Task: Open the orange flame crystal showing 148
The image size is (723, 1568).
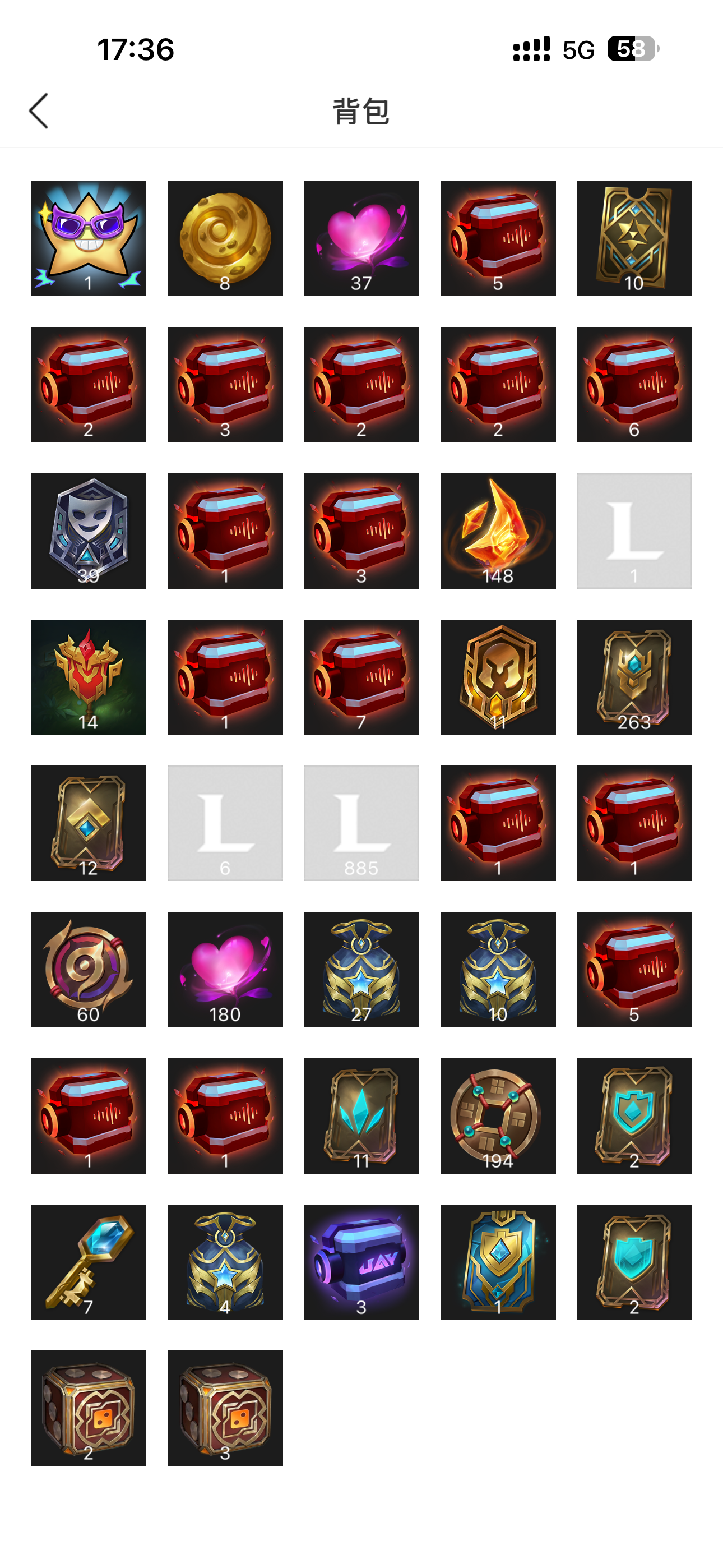Action: tap(498, 531)
